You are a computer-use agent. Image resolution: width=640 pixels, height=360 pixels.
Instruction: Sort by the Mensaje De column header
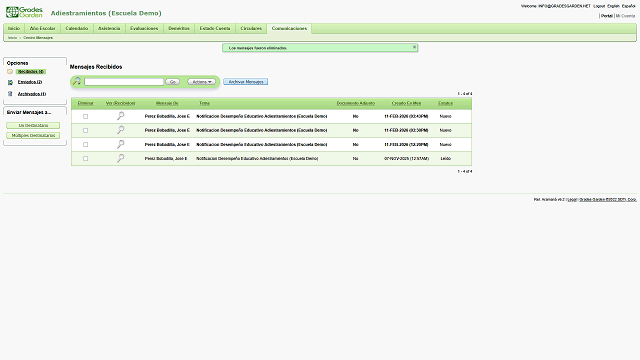pos(167,103)
